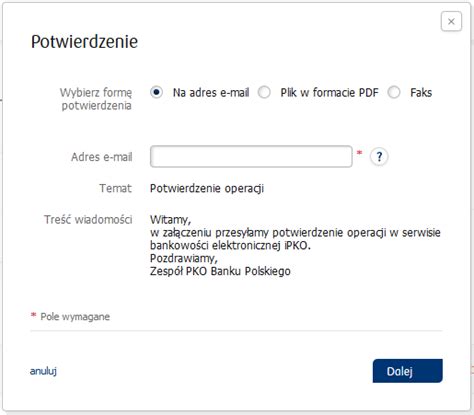This screenshot has height=415, width=474.
Task: Click the 'Potwierdzenie' dialog title
Action: [84, 42]
